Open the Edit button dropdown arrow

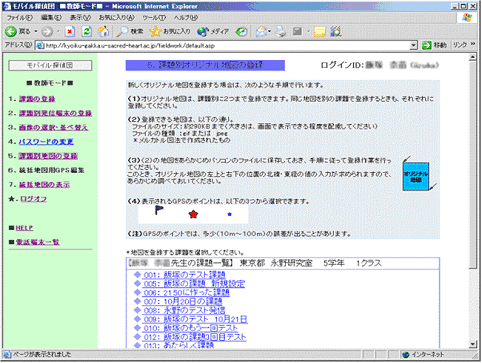(x=308, y=32)
